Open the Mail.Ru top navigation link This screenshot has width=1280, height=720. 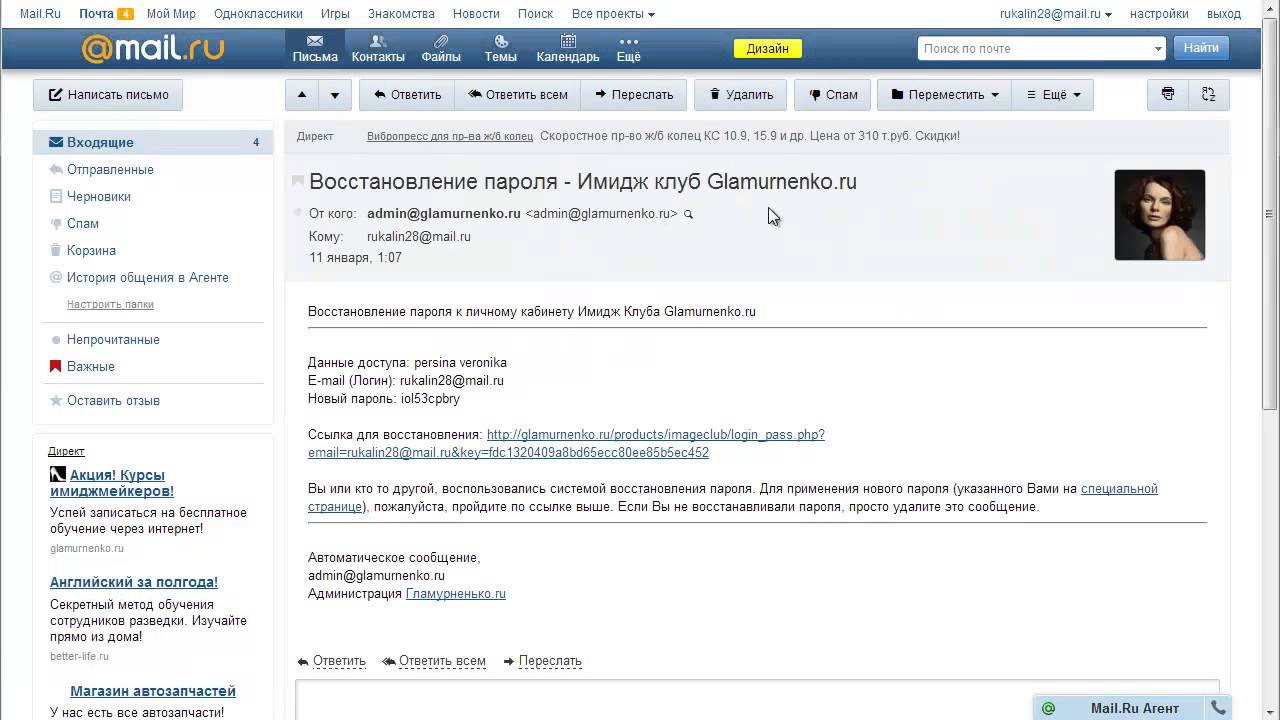40,14
